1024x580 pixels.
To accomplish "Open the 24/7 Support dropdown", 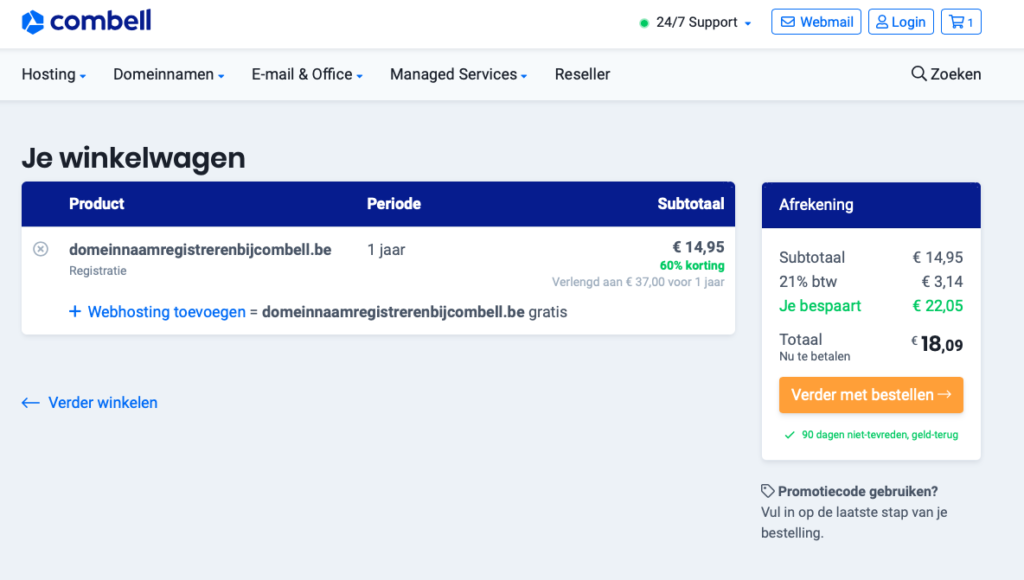I will pos(703,22).
